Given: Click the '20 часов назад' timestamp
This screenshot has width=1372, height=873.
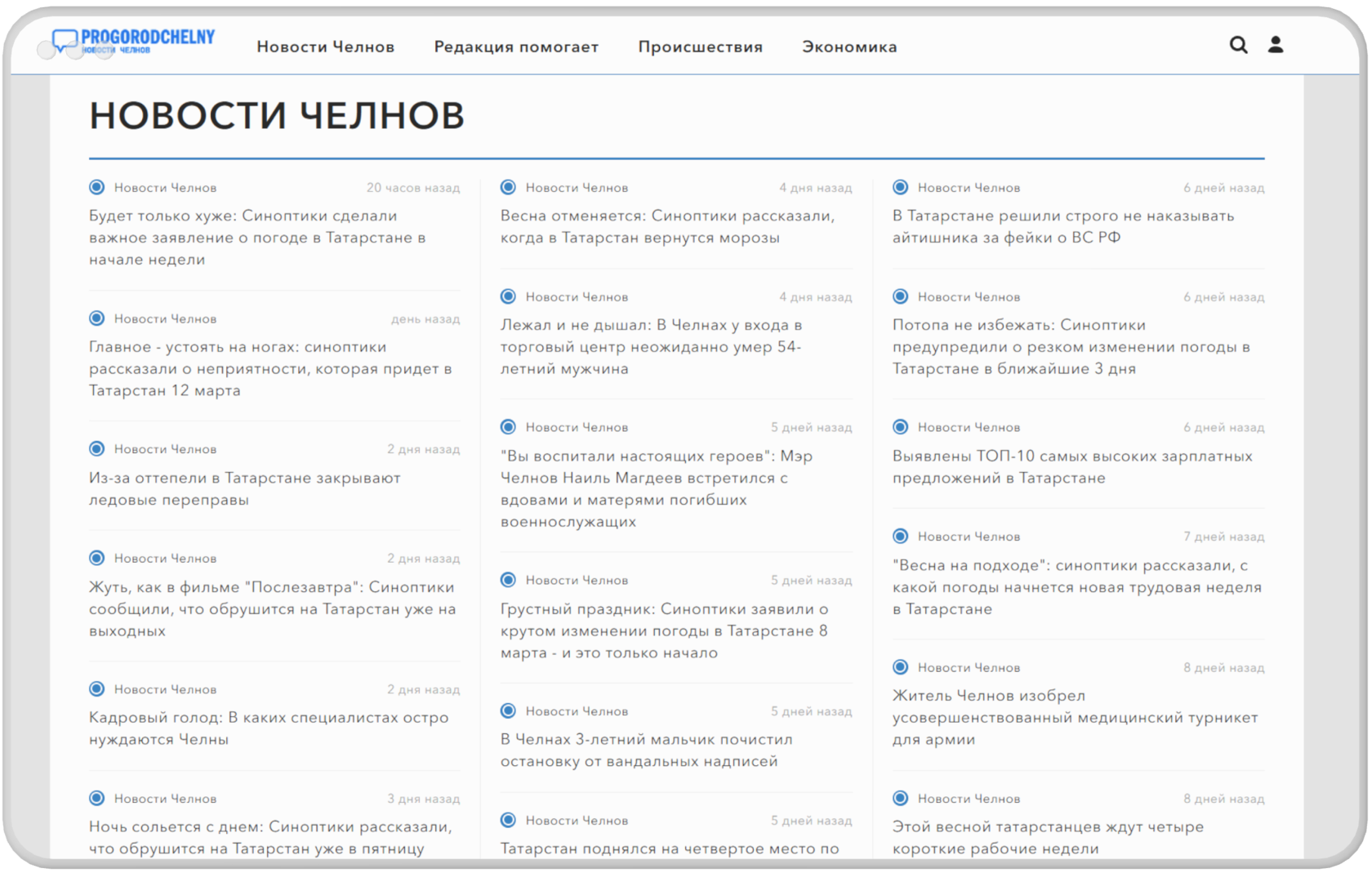Looking at the screenshot, I should [413, 188].
